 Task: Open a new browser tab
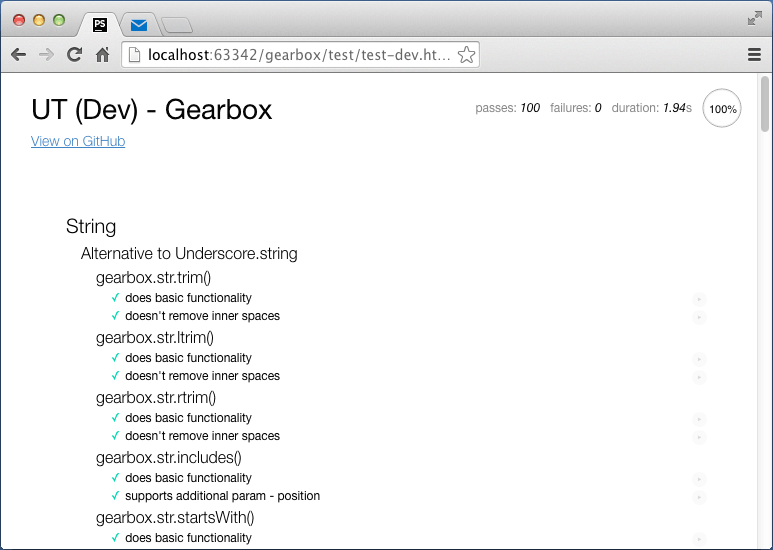click(177, 25)
